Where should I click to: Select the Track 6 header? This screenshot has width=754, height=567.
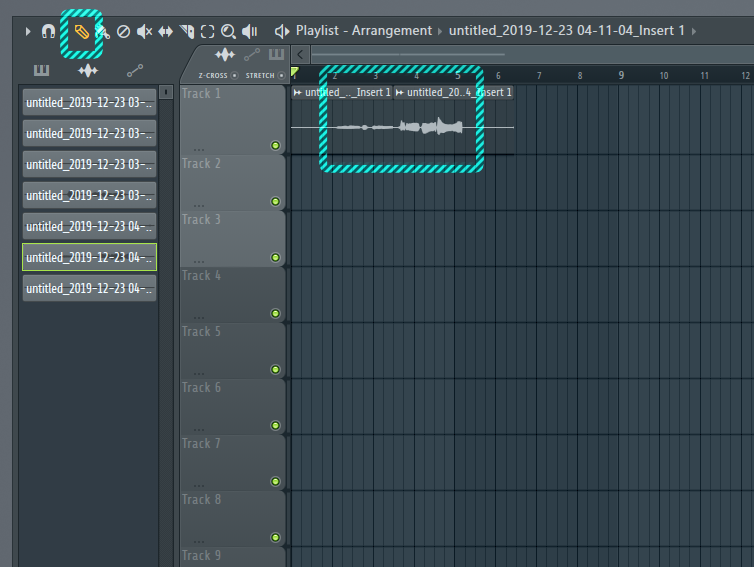[233, 407]
